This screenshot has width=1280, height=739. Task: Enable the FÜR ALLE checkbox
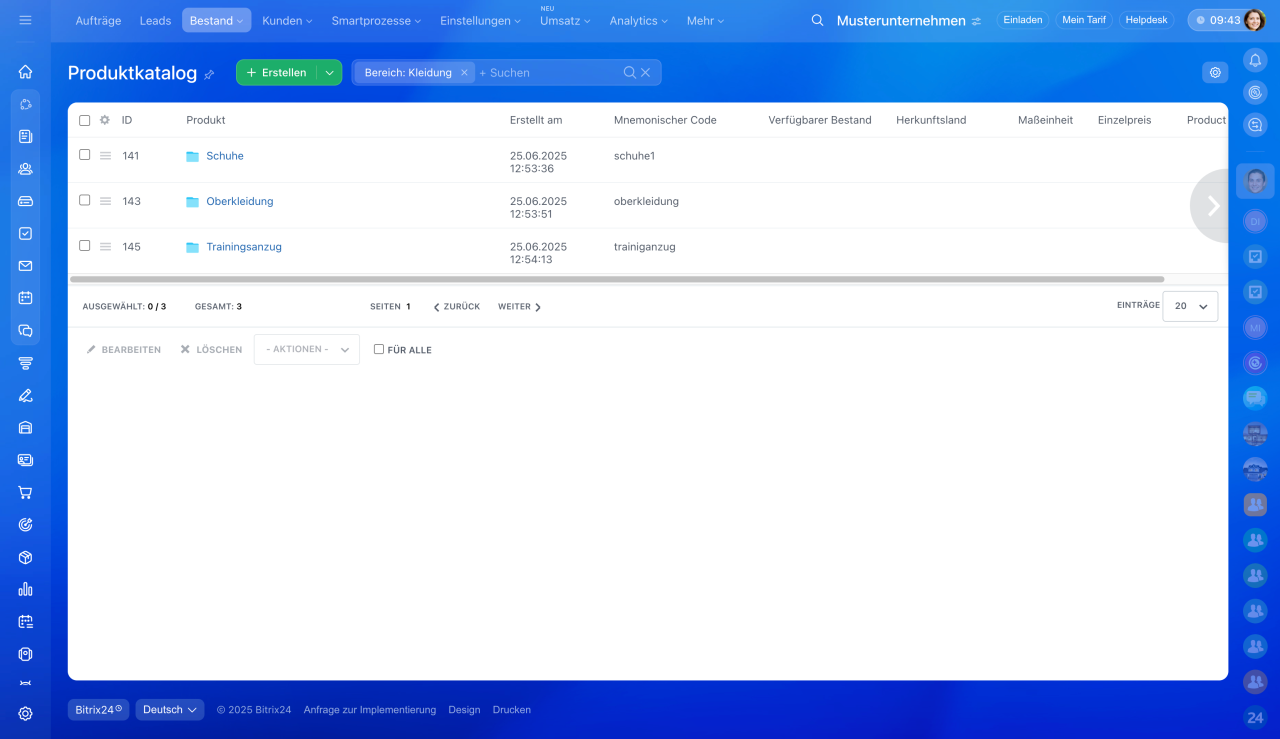(x=379, y=349)
